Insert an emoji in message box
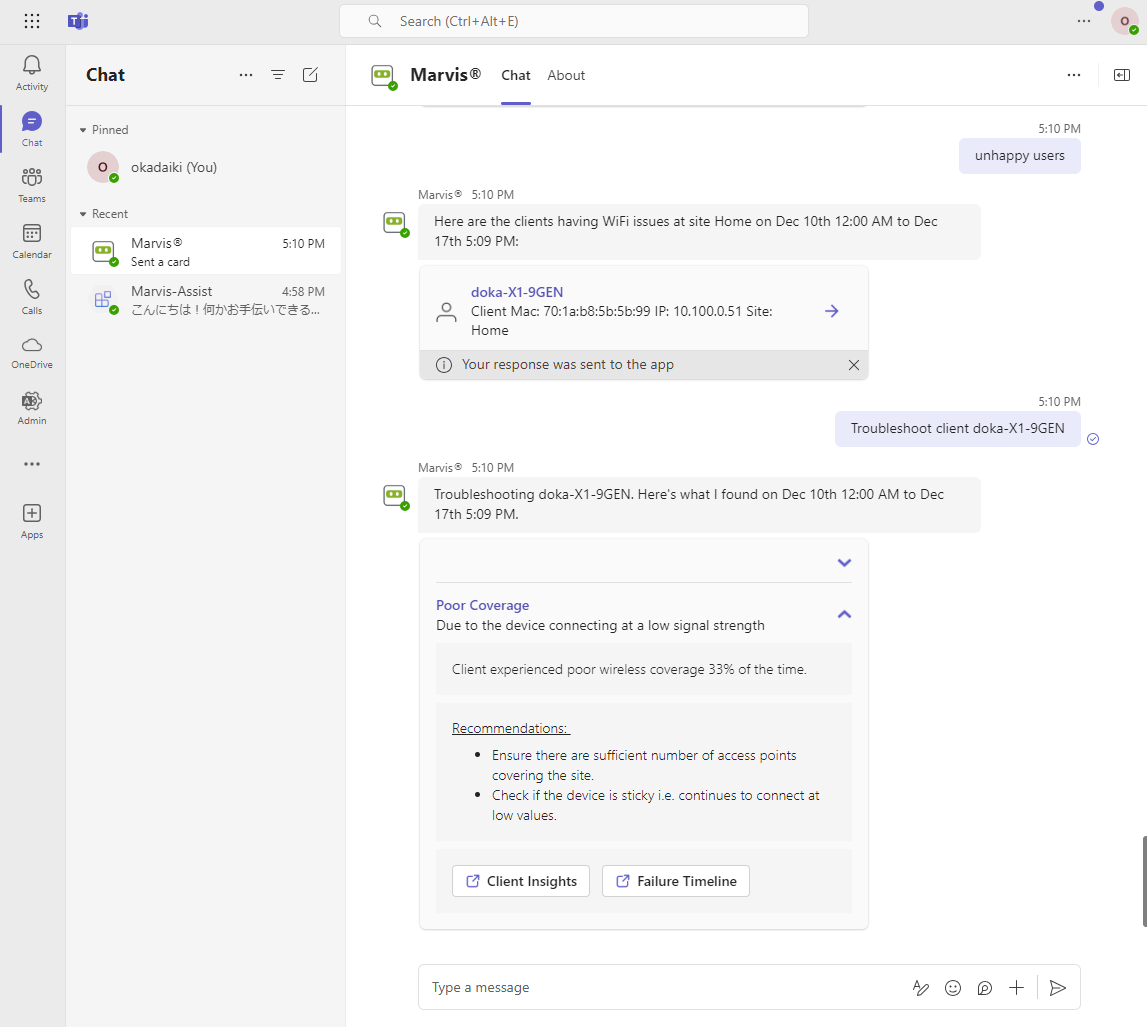This screenshot has height=1027, width=1147. coord(953,988)
